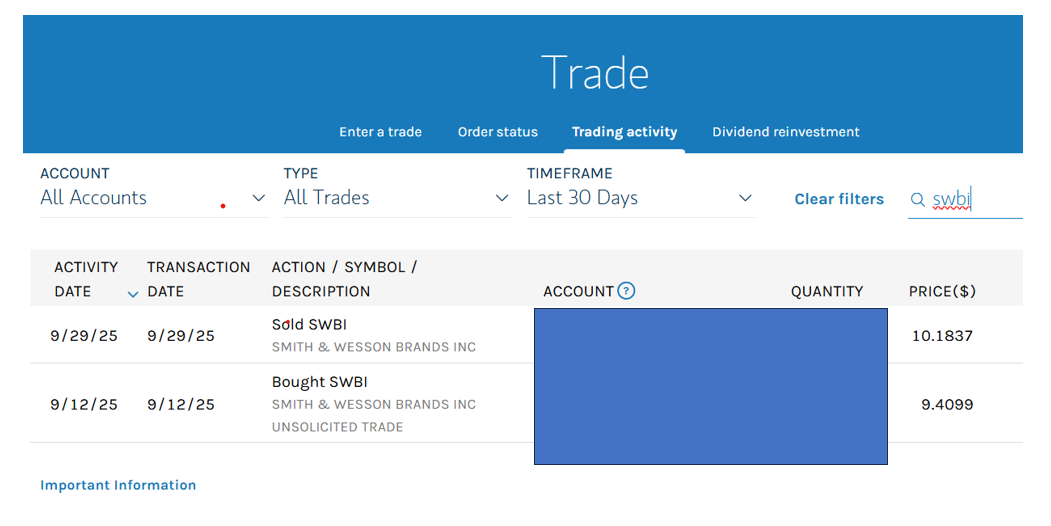Go to the Dividend reinvestment tab
The width and height of the screenshot is (1051, 526).
click(786, 132)
